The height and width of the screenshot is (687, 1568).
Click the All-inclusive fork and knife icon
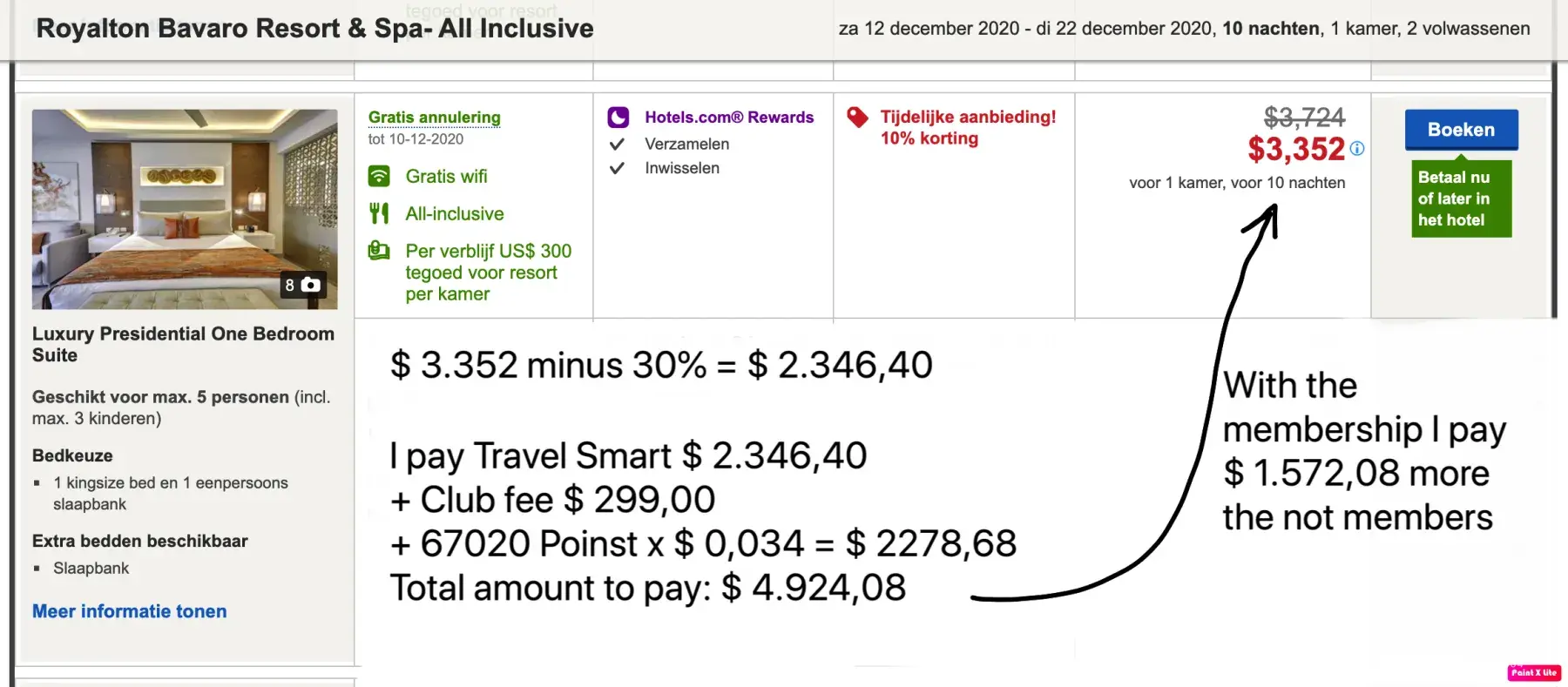click(x=379, y=213)
